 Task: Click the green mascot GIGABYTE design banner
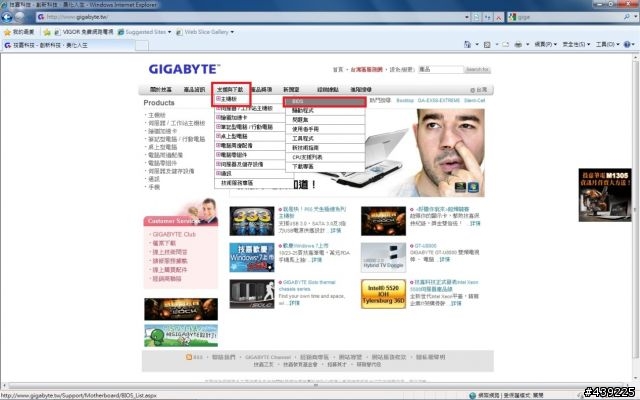click(181, 336)
